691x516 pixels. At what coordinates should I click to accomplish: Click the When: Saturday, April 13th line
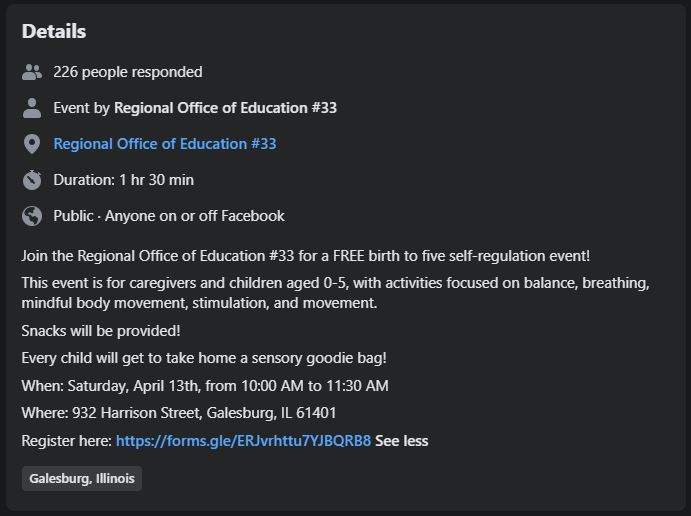205,386
